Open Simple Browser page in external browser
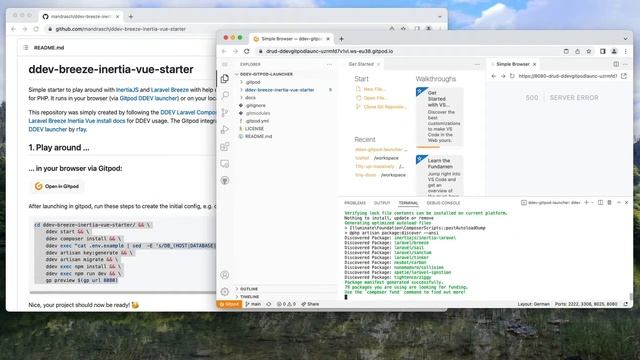 pos(624,76)
